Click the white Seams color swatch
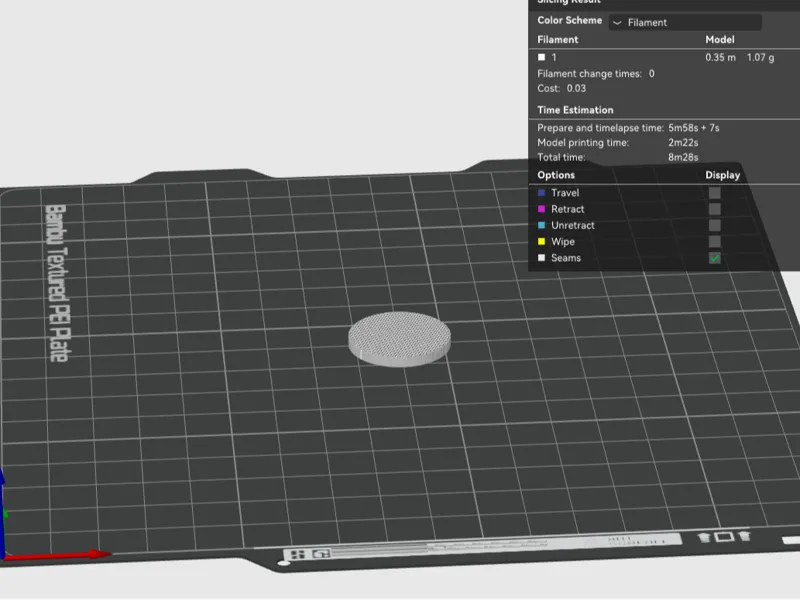 pos(541,258)
